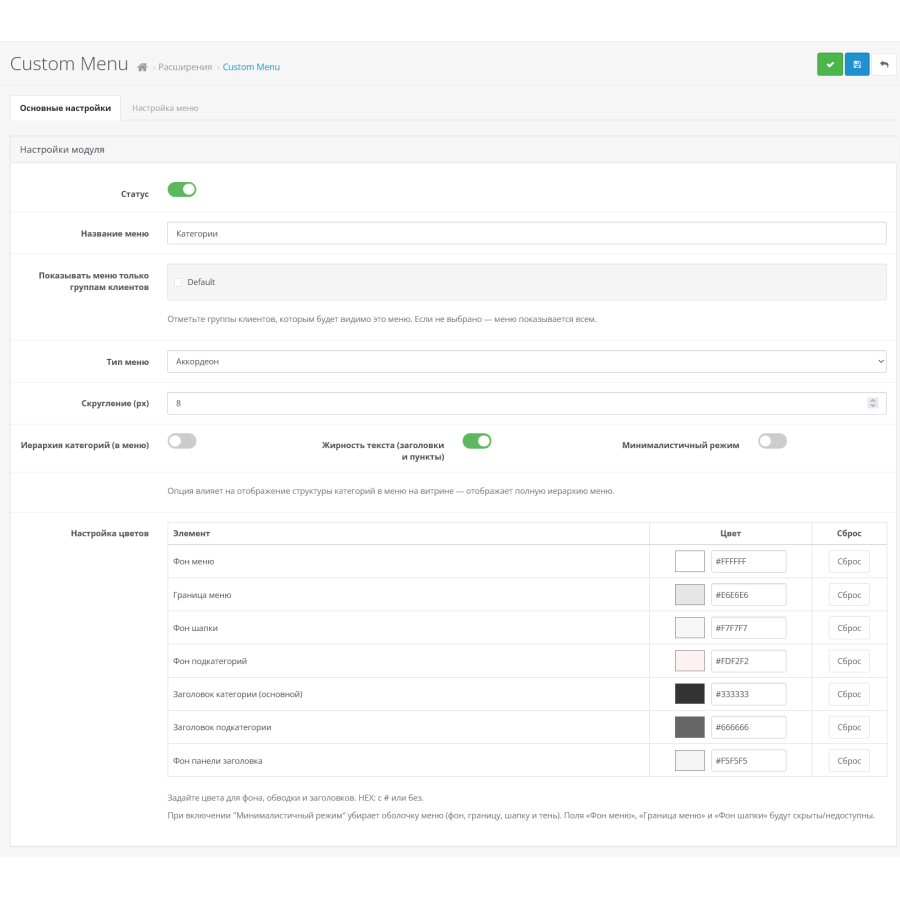Viewport: 900px width, 900px height.
Task: Open the Фон панели заголовка color swatch
Action: coord(689,761)
